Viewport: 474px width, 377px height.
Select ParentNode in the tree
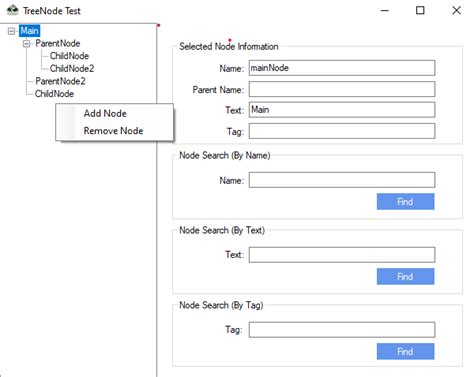[x=58, y=43]
